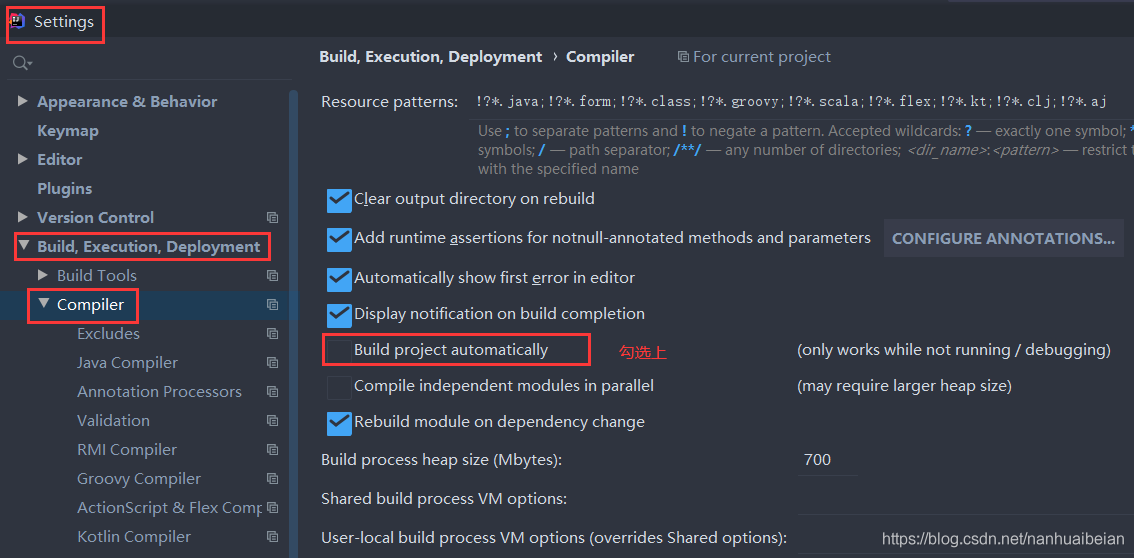This screenshot has width=1134, height=558.
Task: Open the Keymap settings page
Action: (x=67, y=131)
